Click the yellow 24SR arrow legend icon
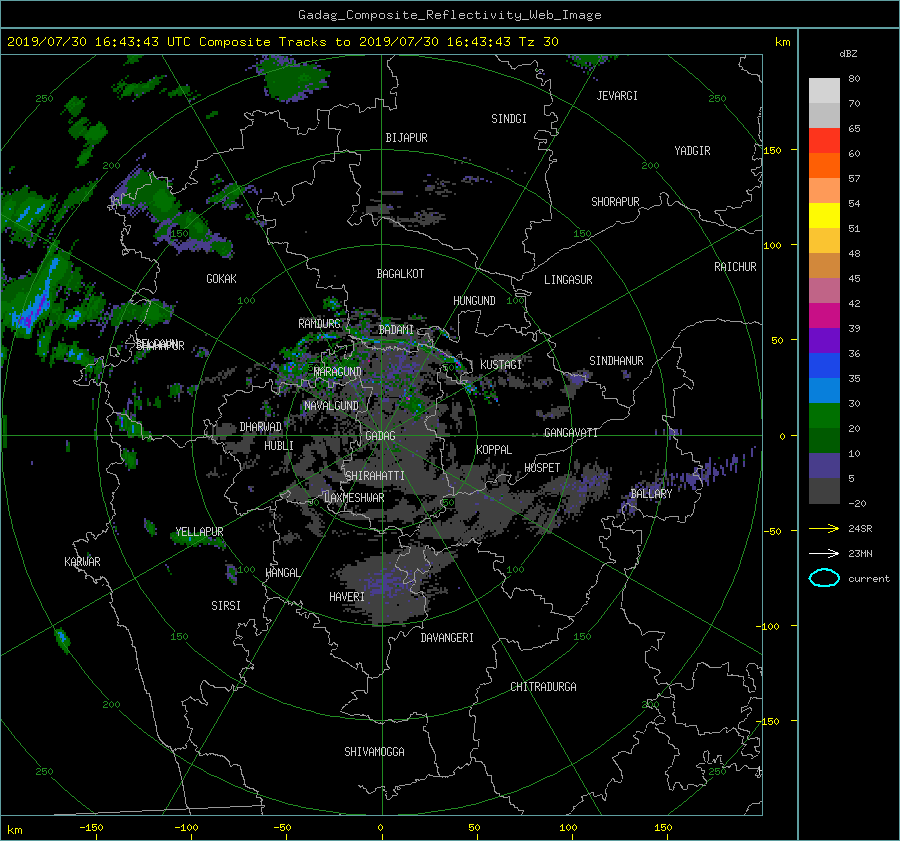 pos(824,529)
